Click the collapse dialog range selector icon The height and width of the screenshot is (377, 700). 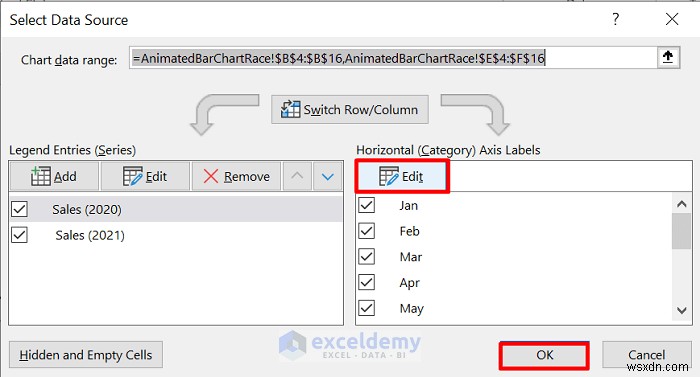(668, 58)
